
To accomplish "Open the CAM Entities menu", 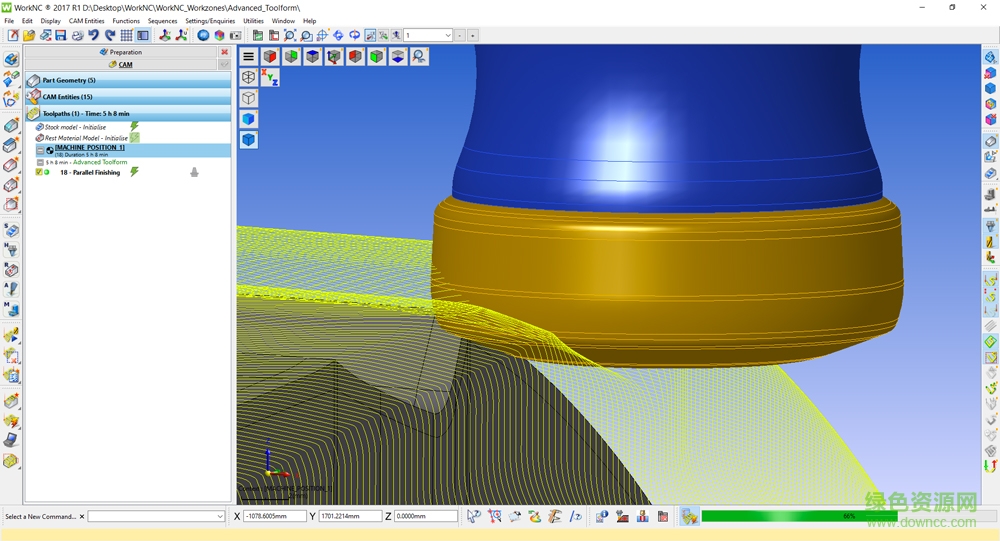I will click(x=86, y=20).
